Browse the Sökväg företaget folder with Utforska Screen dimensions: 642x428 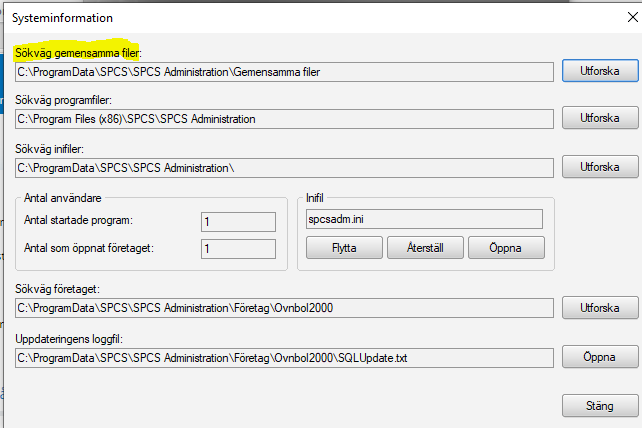[x=600, y=307]
